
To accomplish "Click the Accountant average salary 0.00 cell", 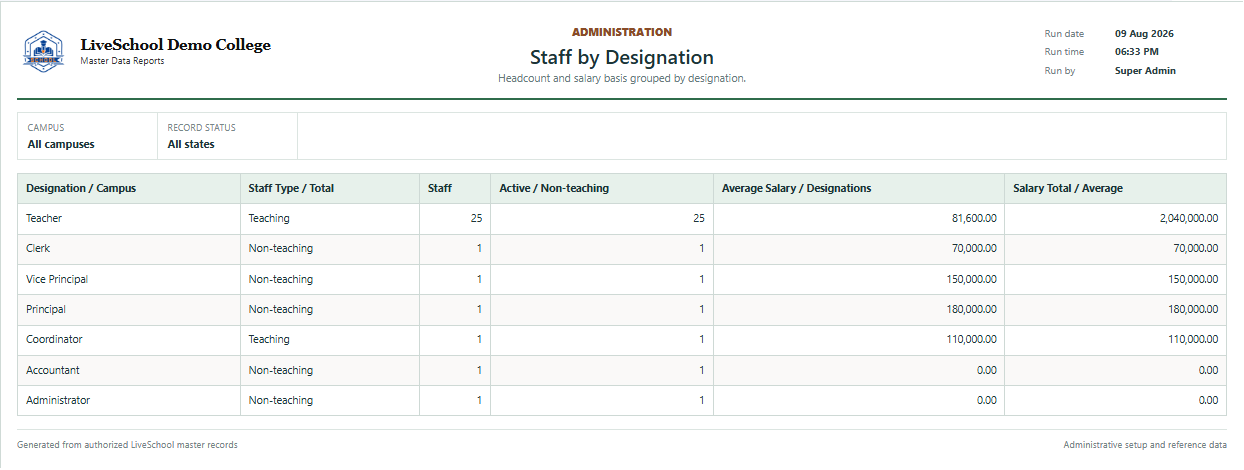I will point(859,371).
